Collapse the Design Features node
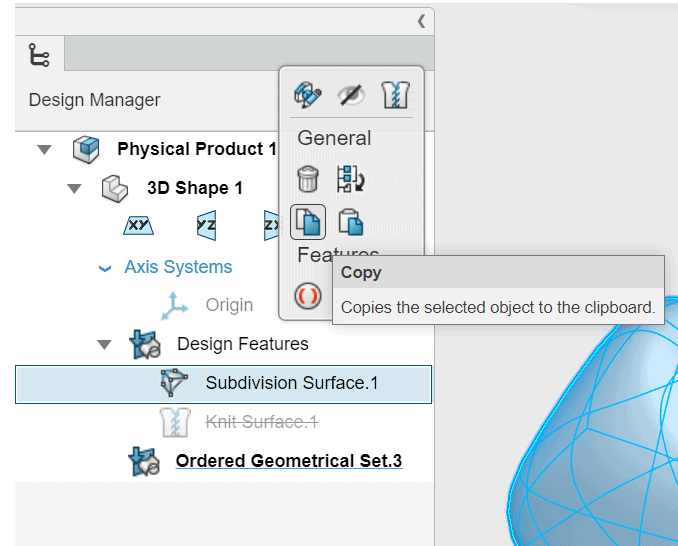Screen dimensions: 678x546 click(104, 345)
